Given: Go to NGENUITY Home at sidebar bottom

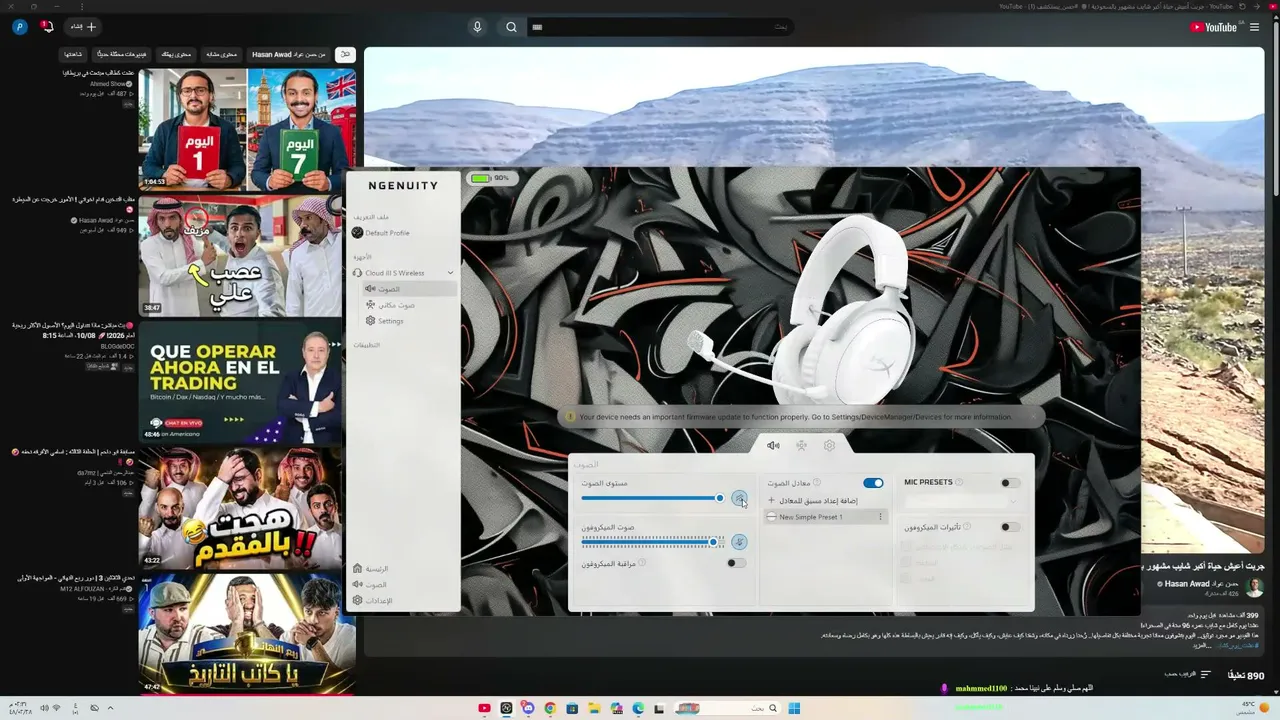Looking at the screenshot, I should 372,568.
